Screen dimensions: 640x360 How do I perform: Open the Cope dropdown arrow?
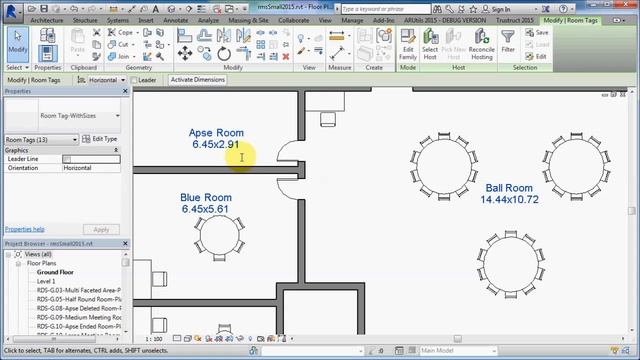click(138, 32)
